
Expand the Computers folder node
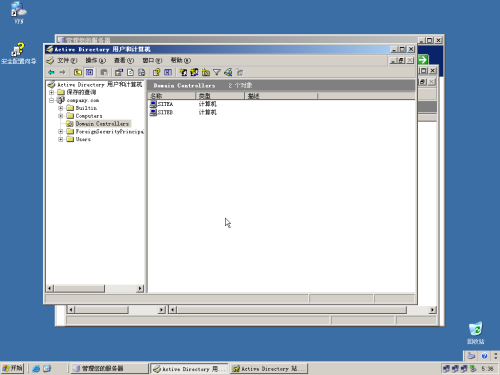coord(61,116)
